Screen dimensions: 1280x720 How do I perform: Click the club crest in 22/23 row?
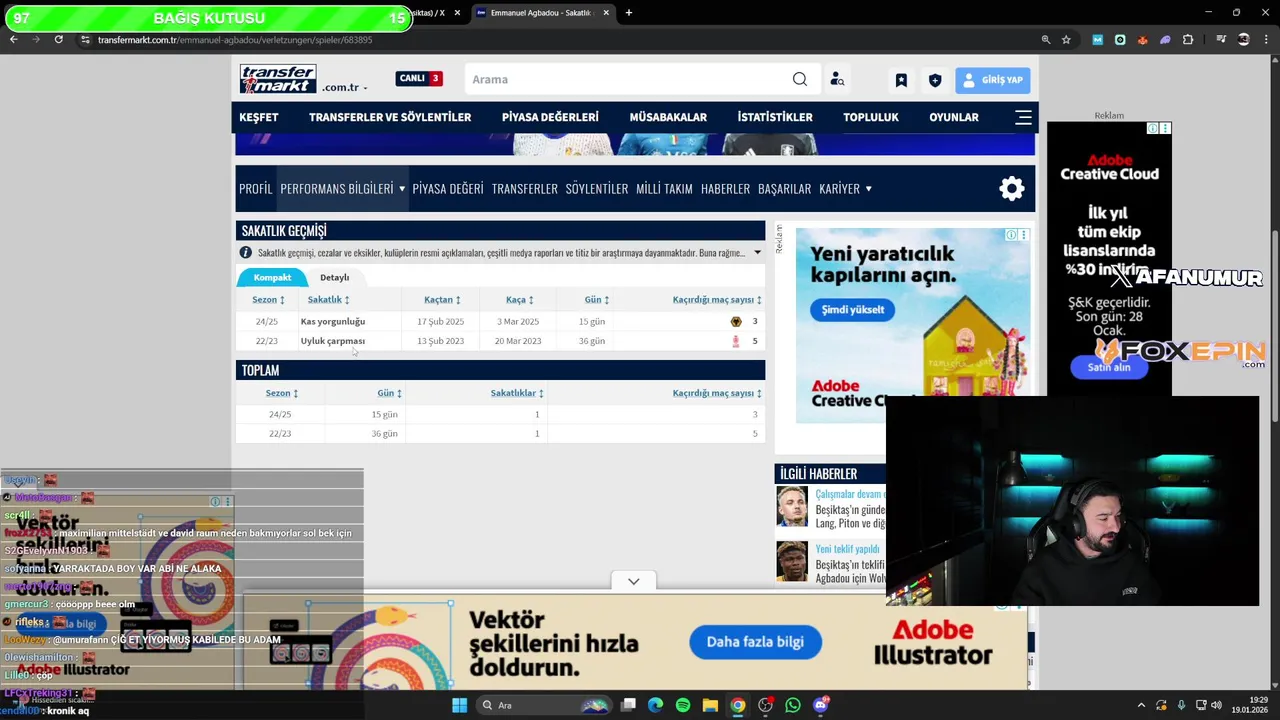click(x=736, y=341)
